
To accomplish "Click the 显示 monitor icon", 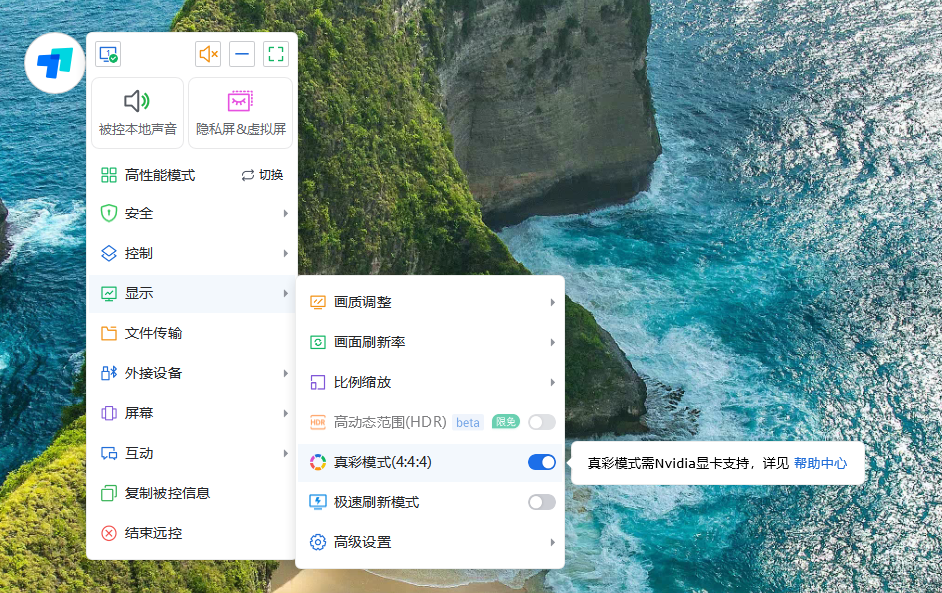I will [x=109, y=293].
